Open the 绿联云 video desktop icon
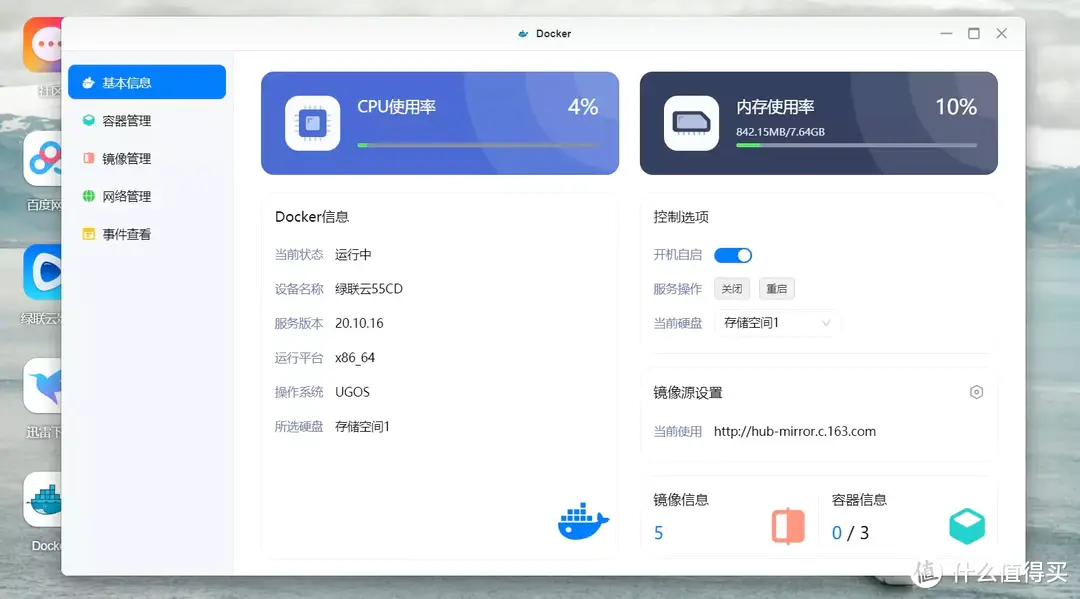 (x=43, y=273)
